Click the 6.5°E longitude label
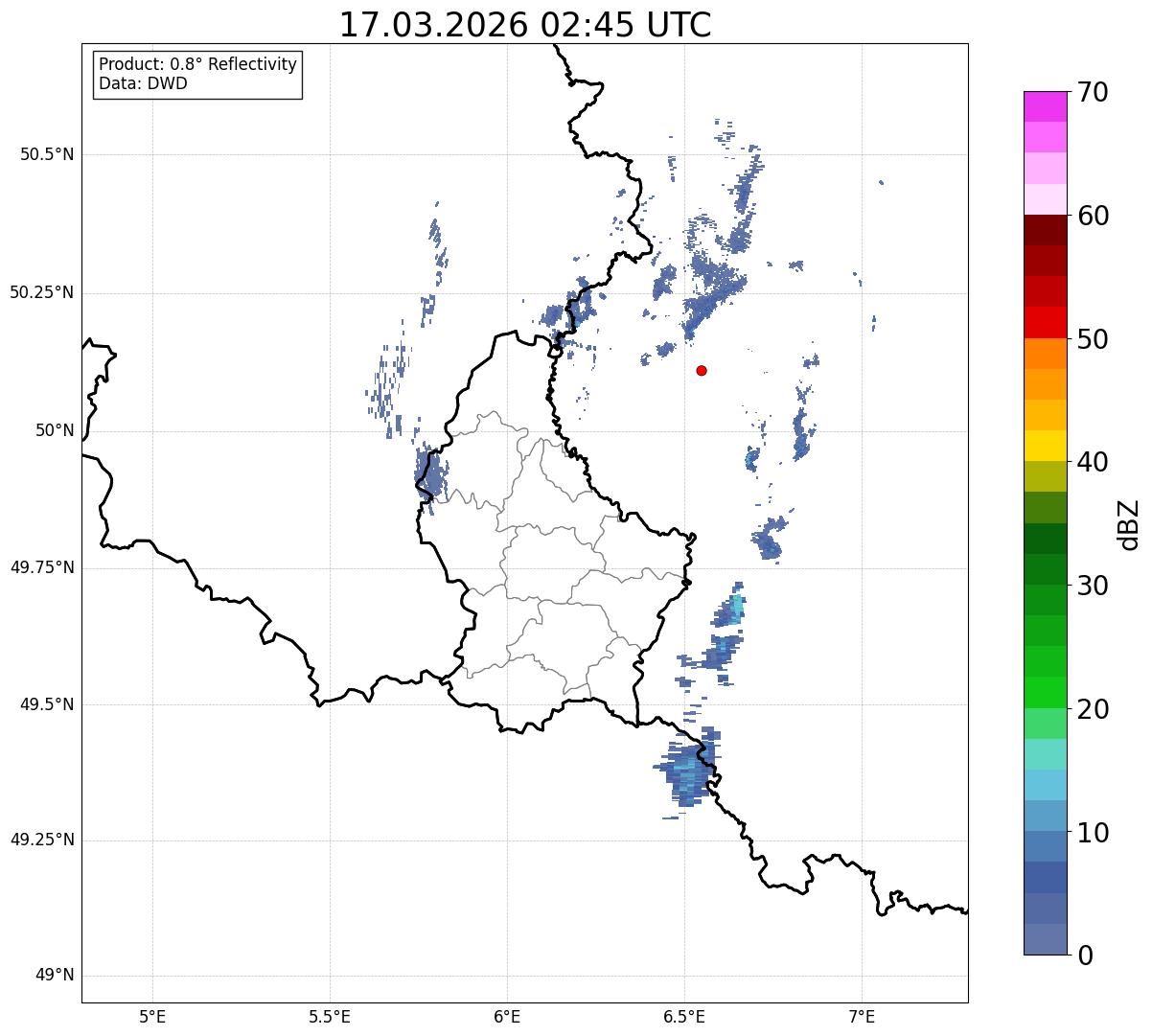The height and width of the screenshot is (1036, 1152). coord(684,1016)
